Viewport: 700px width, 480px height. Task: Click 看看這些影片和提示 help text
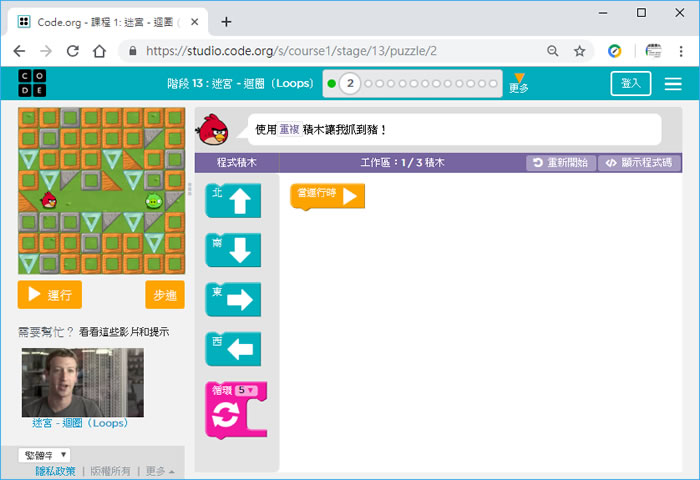[124, 332]
